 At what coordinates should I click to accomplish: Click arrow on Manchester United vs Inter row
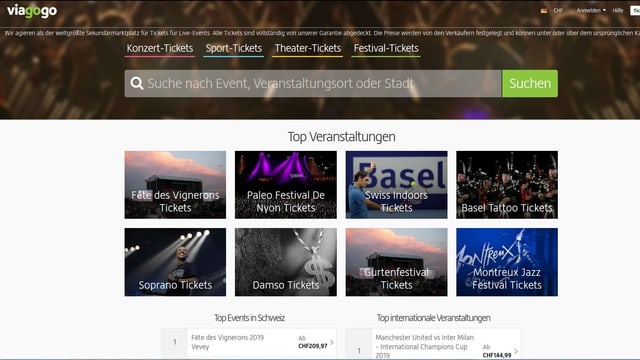[516, 351]
